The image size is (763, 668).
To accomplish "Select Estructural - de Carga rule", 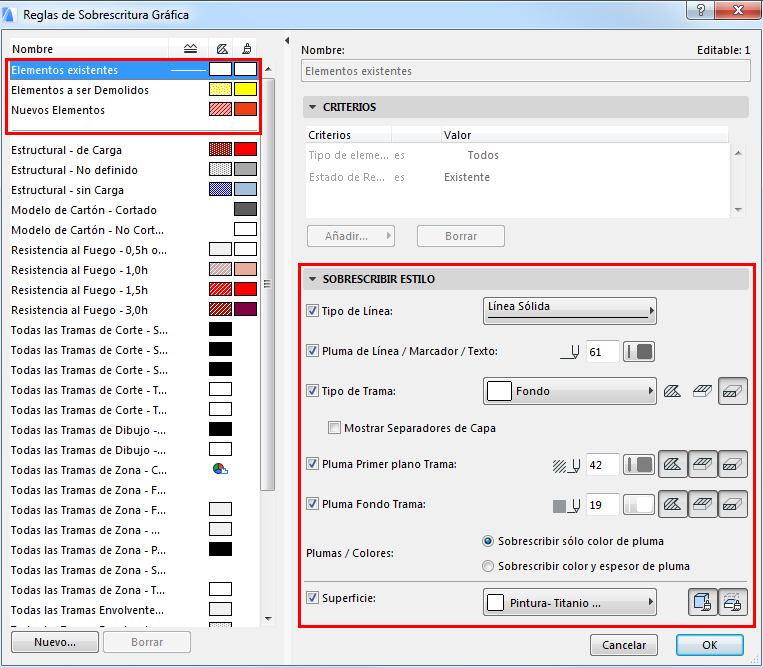I will pyautogui.click(x=66, y=150).
